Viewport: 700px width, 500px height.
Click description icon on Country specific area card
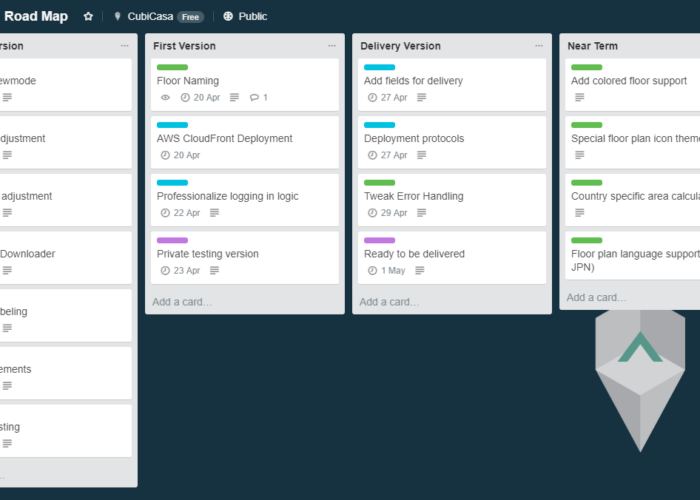579,212
